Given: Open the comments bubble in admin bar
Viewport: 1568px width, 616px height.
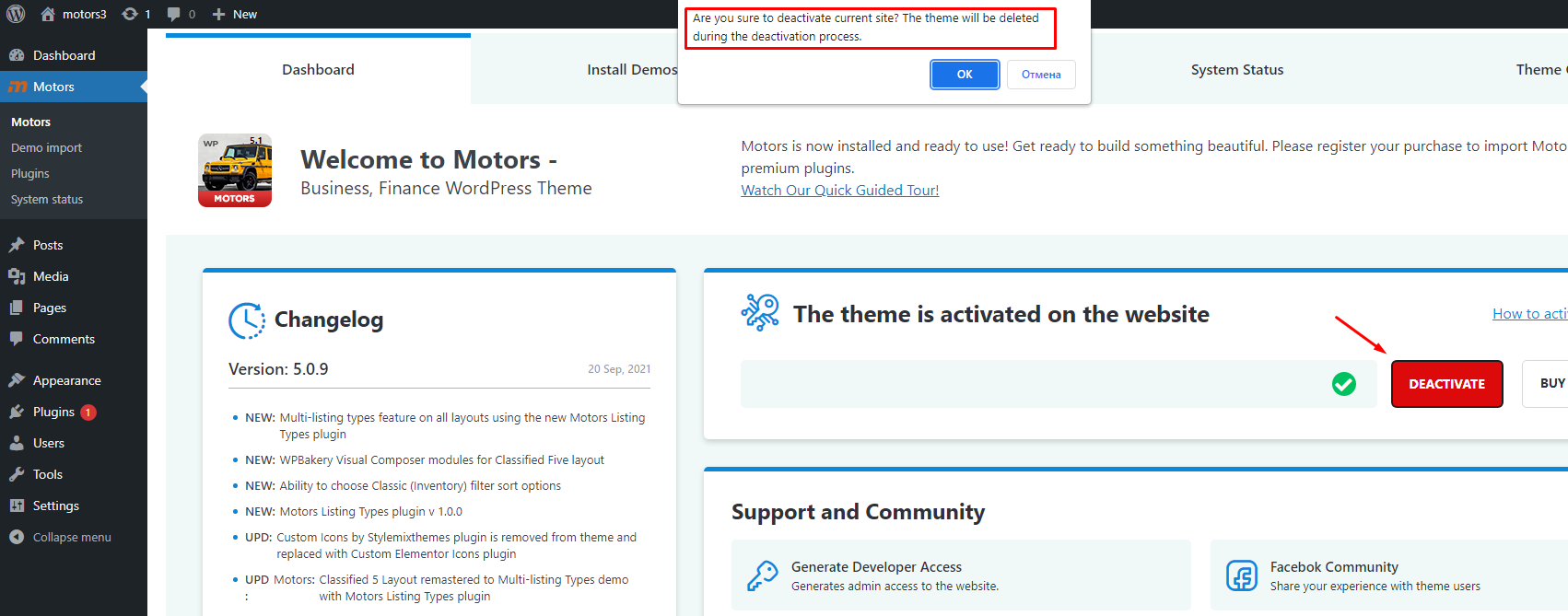Looking at the screenshot, I should tap(173, 14).
